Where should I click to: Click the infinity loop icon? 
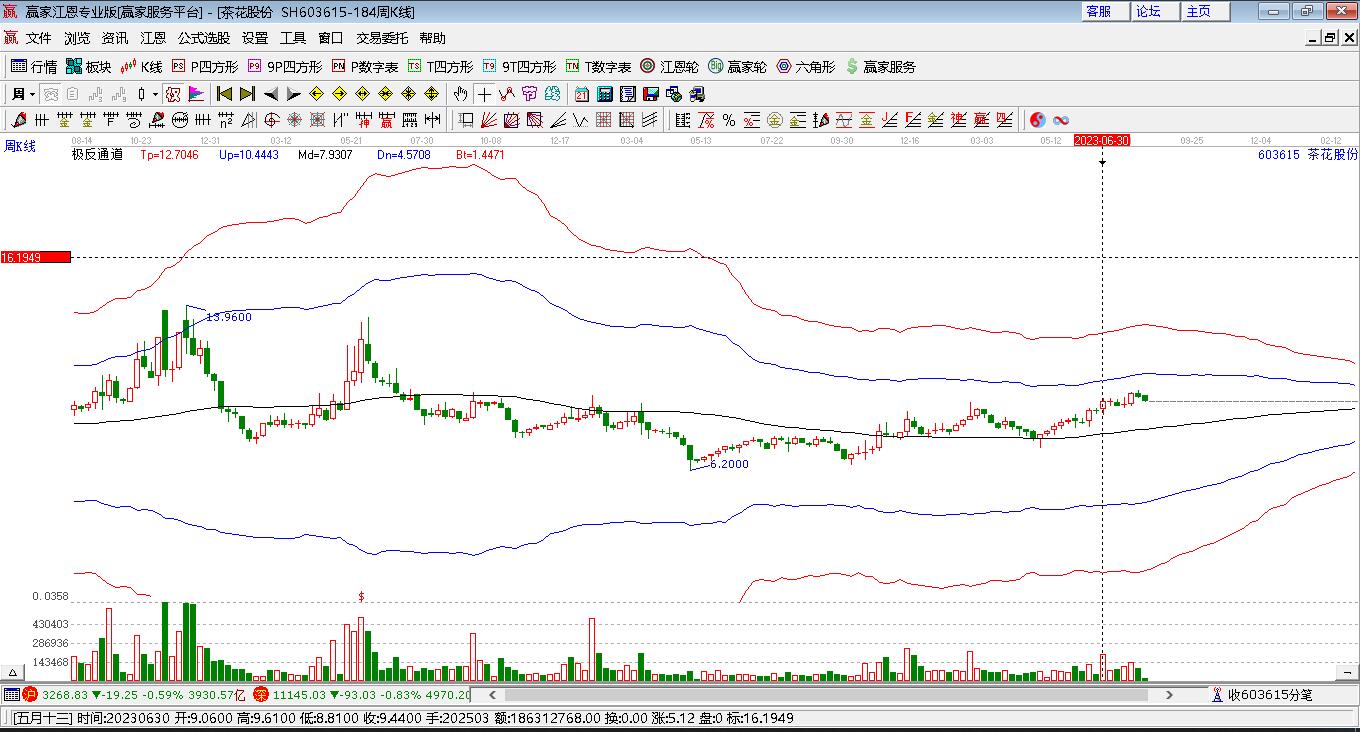[1061, 120]
